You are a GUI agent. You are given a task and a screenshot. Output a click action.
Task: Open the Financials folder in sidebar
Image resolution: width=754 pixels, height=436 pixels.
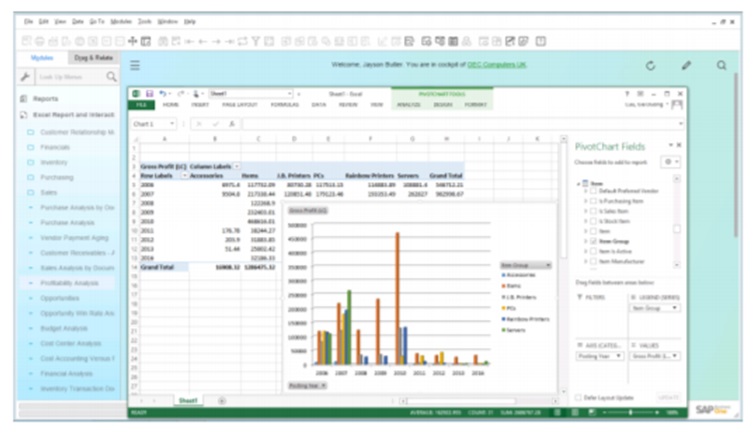(55, 147)
